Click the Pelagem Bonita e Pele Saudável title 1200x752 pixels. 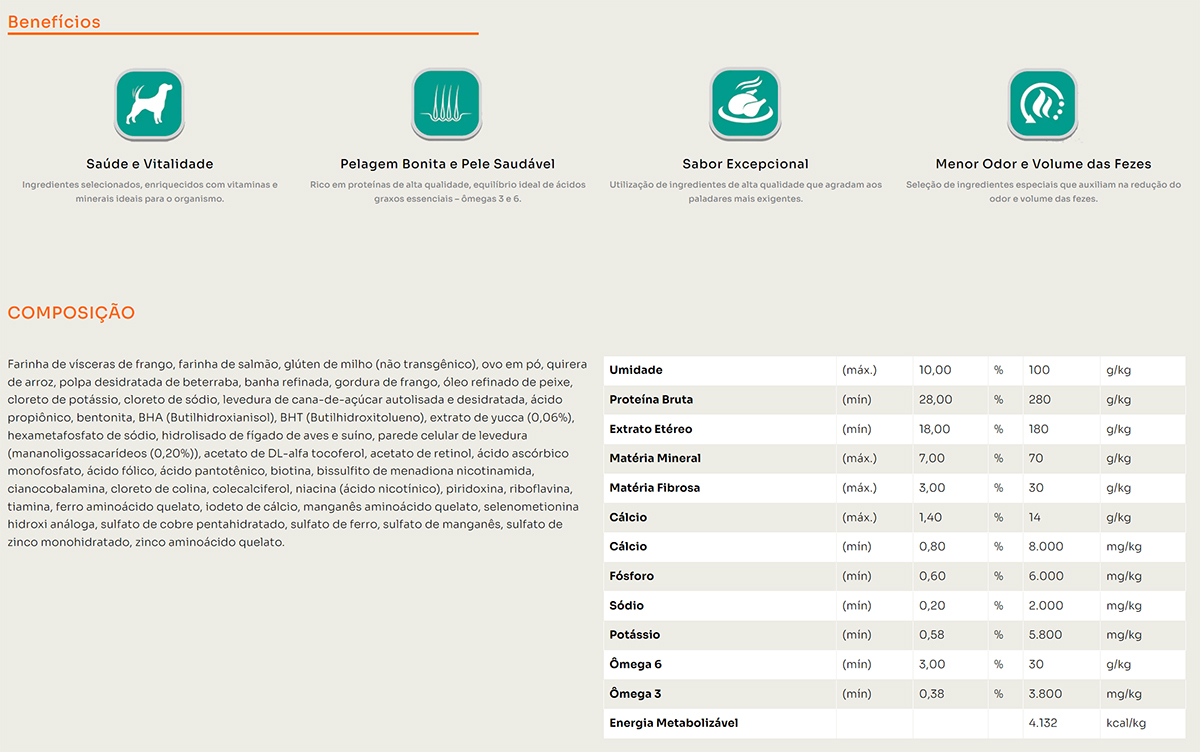point(447,164)
